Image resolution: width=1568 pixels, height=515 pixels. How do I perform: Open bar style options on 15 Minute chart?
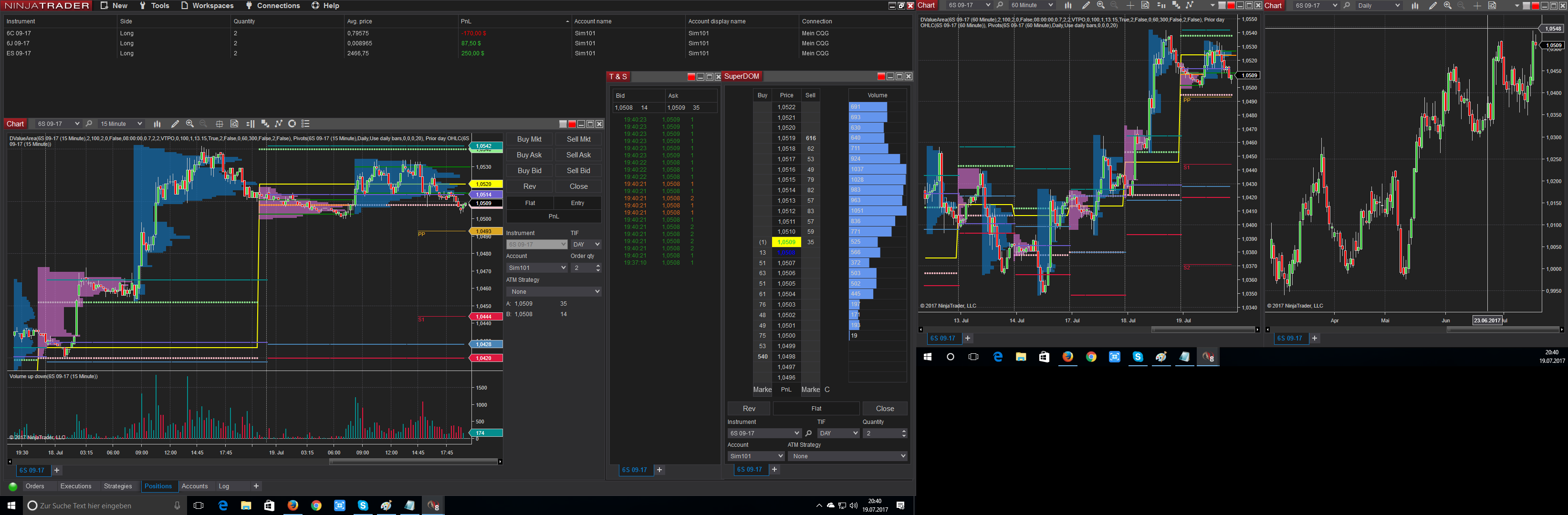[157, 124]
